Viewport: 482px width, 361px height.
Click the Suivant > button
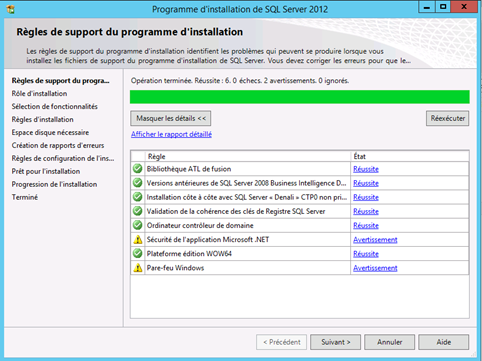click(335, 342)
